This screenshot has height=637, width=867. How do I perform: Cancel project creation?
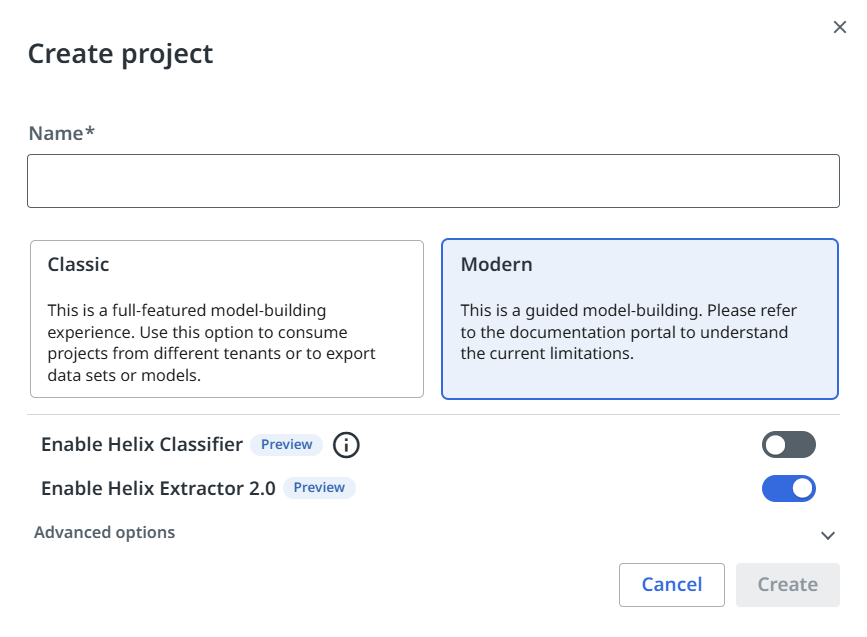[x=672, y=585]
